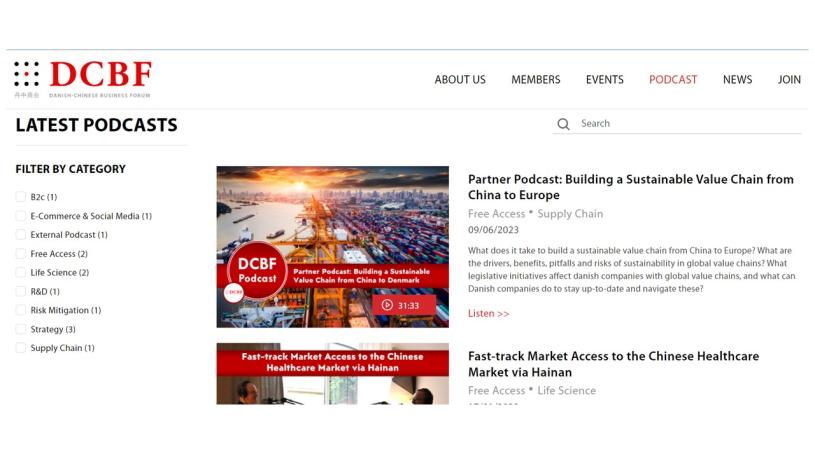Enable the E-Commerce & Social Media filter
The image size is (815, 455).
(21, 216)
